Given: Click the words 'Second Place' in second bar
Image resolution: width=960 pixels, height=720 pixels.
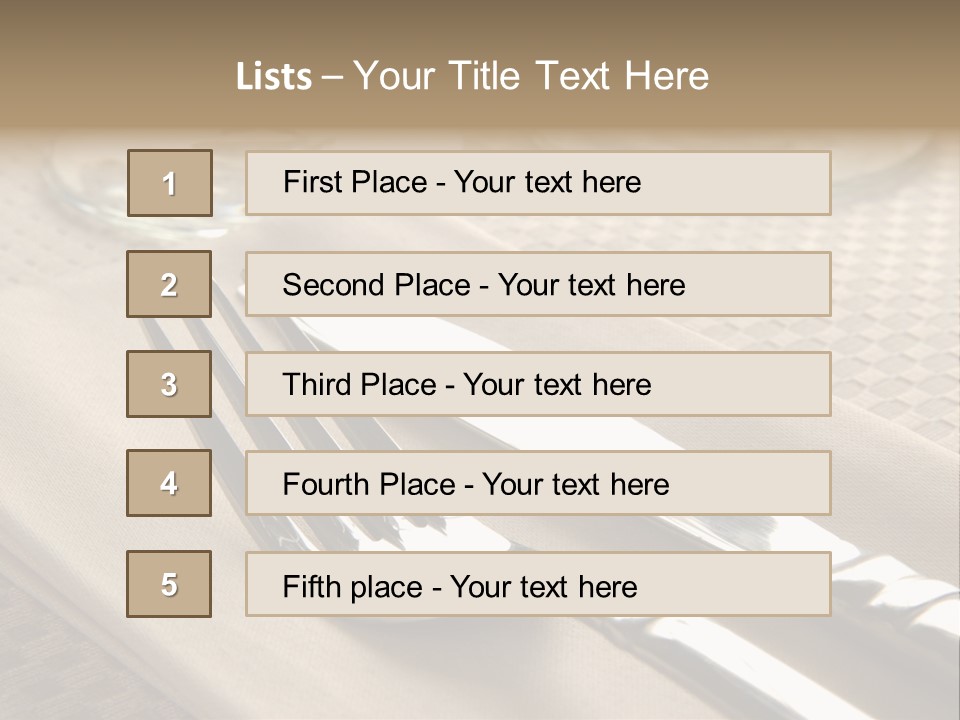Looking at the screenshot, I should coord(377,285).
